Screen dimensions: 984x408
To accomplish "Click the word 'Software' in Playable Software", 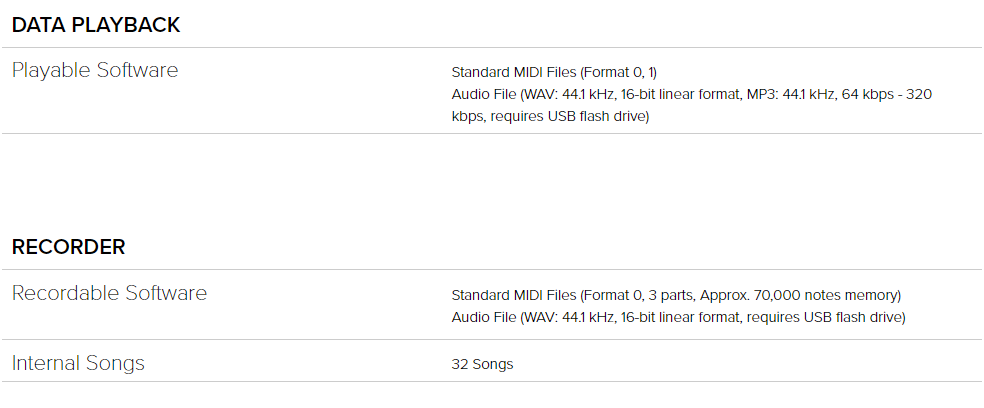I will click(x=137, y=70).
